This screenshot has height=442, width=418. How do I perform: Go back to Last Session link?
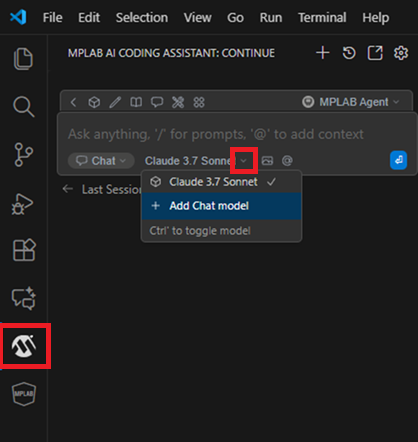[102, 189]
